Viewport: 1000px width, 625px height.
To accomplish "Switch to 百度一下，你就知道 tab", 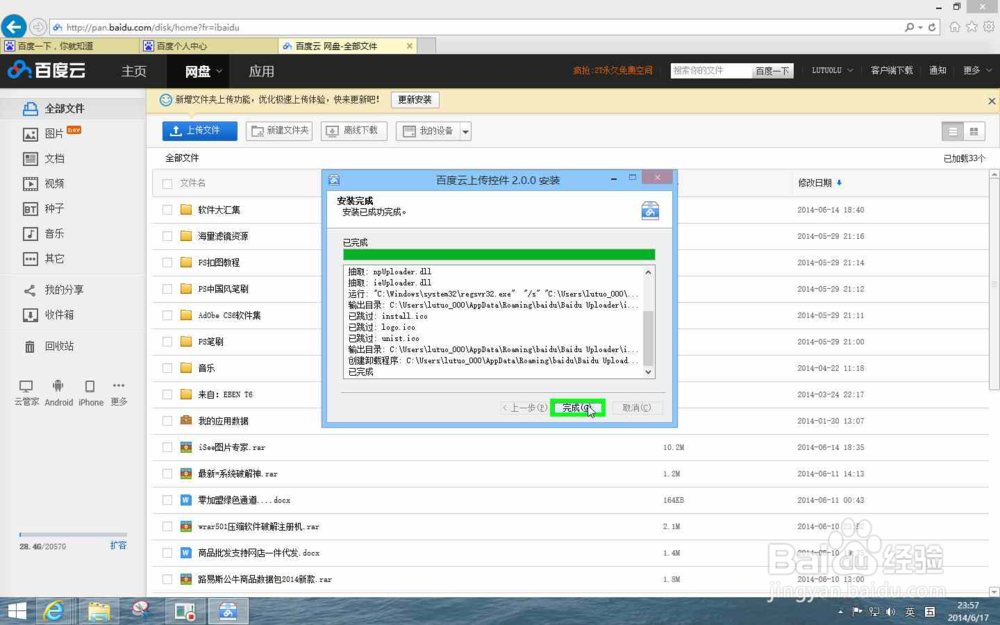I will pos(70,46).
